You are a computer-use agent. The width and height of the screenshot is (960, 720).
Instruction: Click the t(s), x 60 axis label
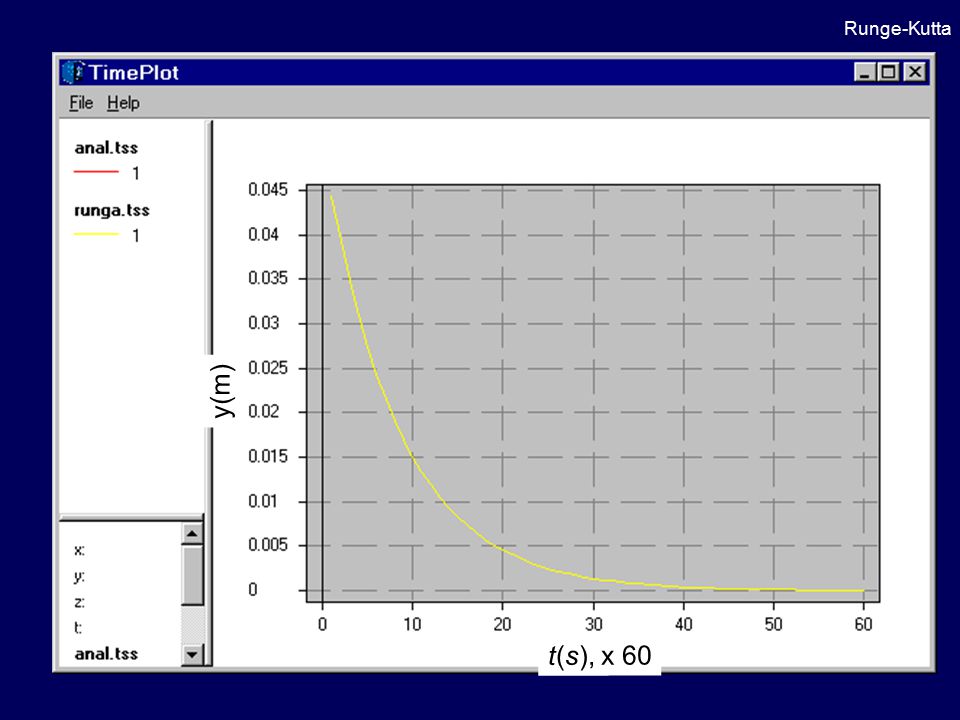(599, 656)
